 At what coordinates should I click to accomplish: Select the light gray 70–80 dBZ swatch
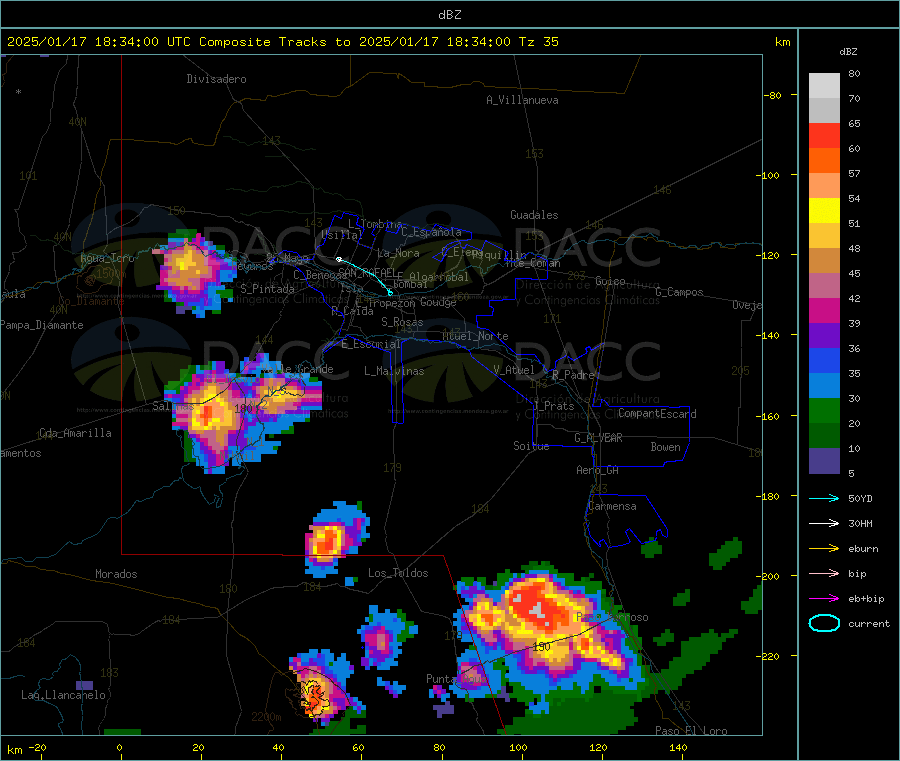coord(824,86)
